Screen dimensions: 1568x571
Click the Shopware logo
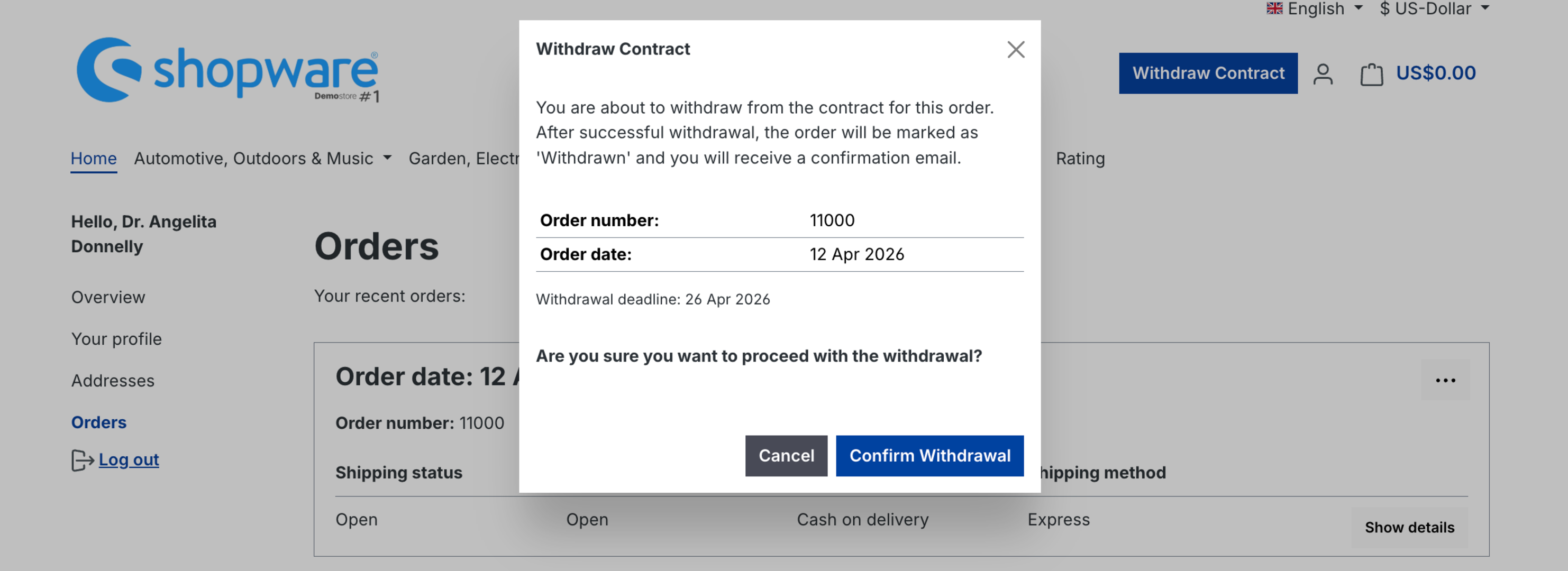(x=227, y=70)
